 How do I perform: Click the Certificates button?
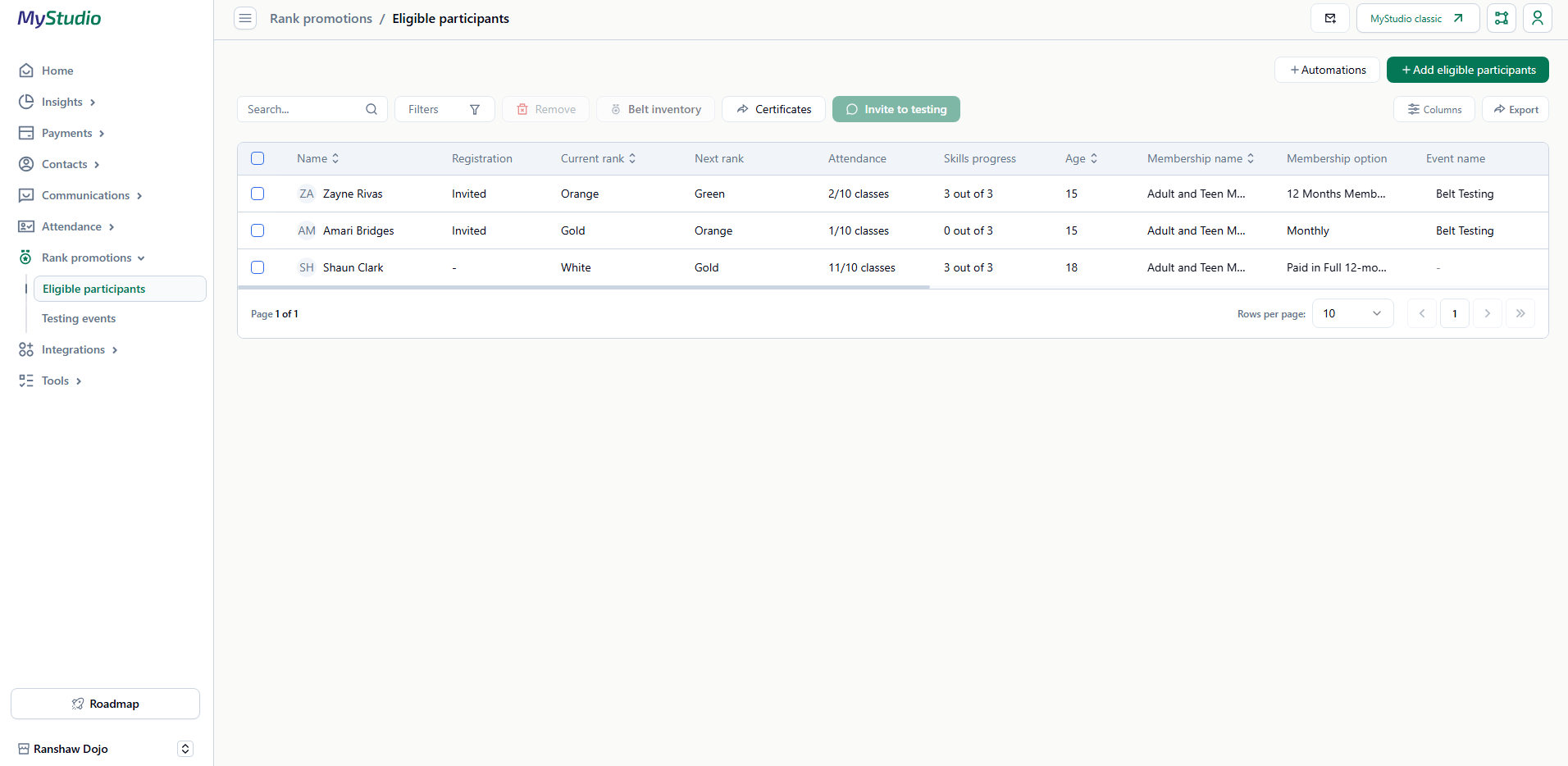pos(773,109)
